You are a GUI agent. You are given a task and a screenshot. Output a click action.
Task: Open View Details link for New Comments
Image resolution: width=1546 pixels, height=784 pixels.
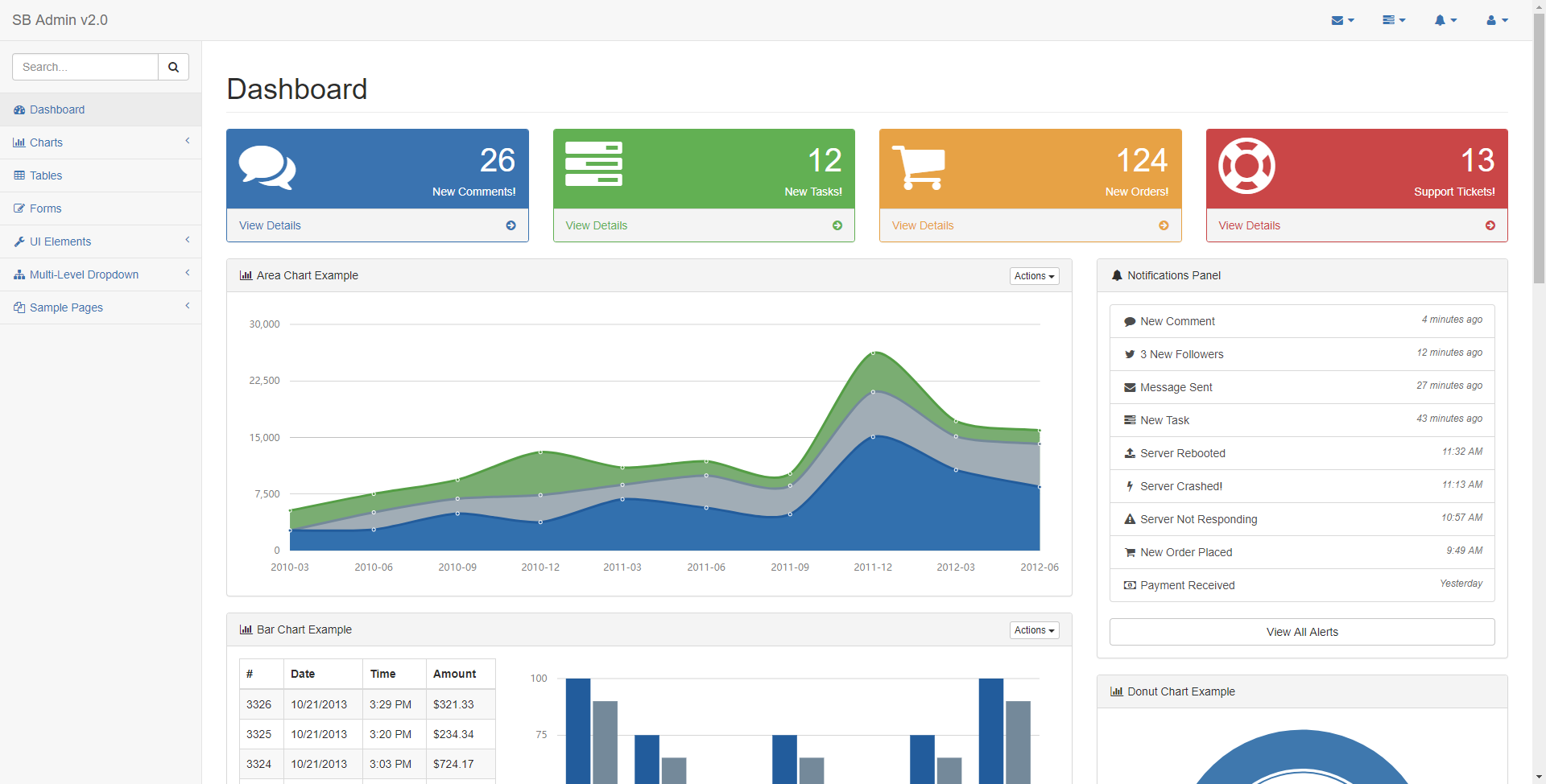(270, 225)
